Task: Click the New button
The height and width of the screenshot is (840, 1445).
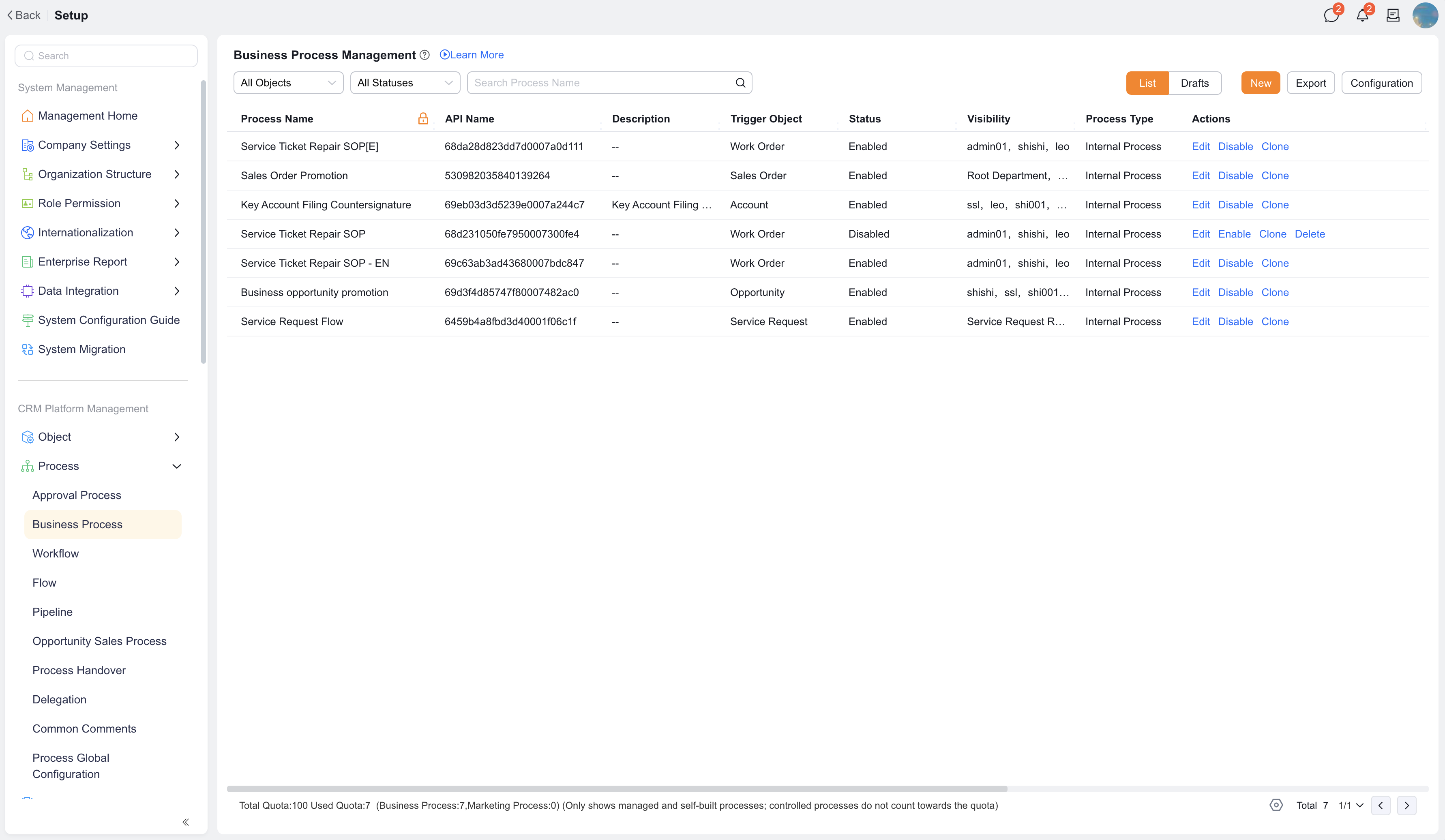Action: [x=1261, y=83]
